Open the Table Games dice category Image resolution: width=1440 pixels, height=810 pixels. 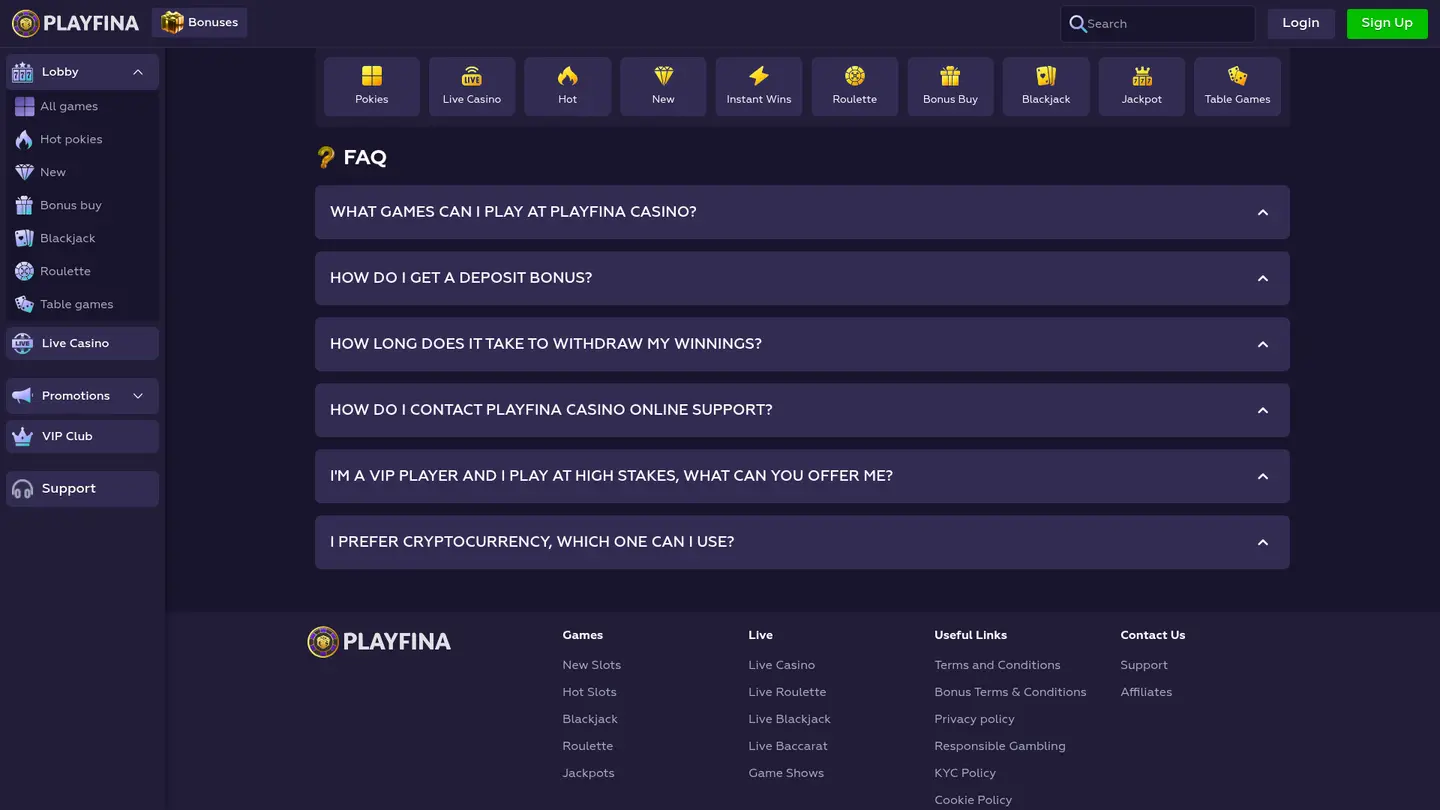pos(1237,86)
